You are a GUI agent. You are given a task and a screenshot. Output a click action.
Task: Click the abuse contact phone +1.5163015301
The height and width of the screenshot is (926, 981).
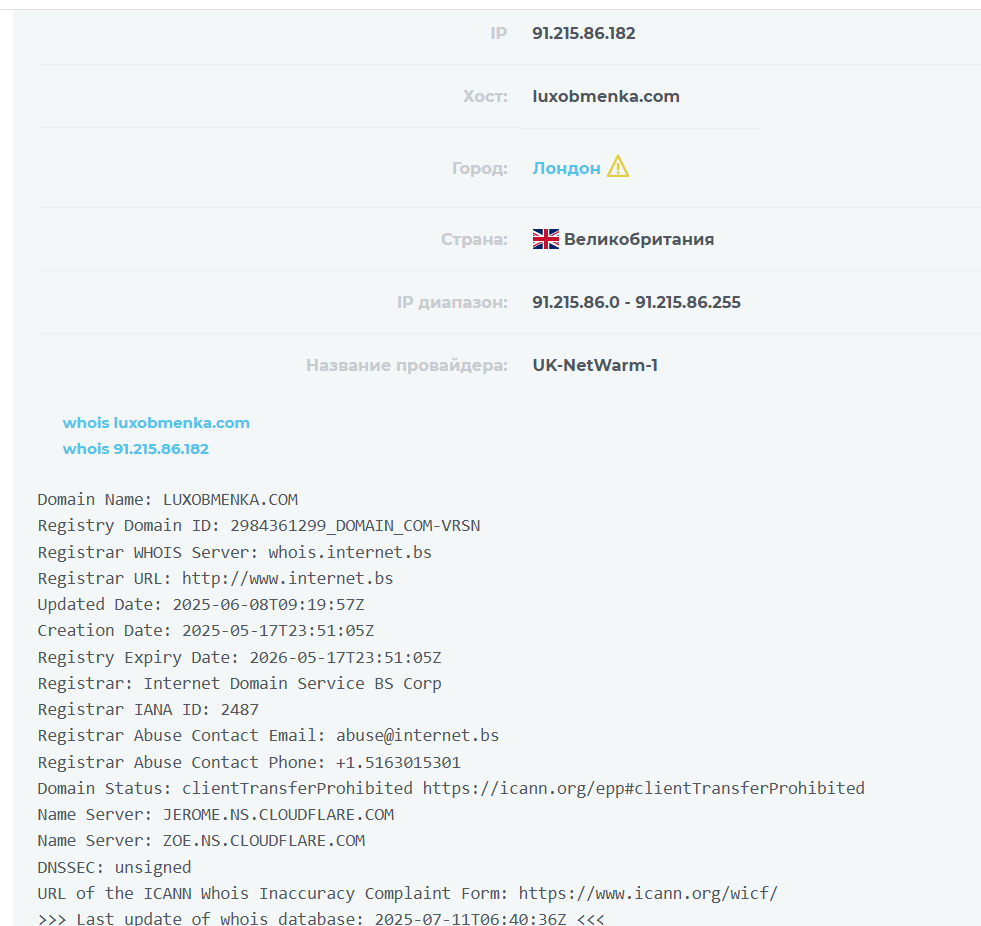tap(398, 763)
